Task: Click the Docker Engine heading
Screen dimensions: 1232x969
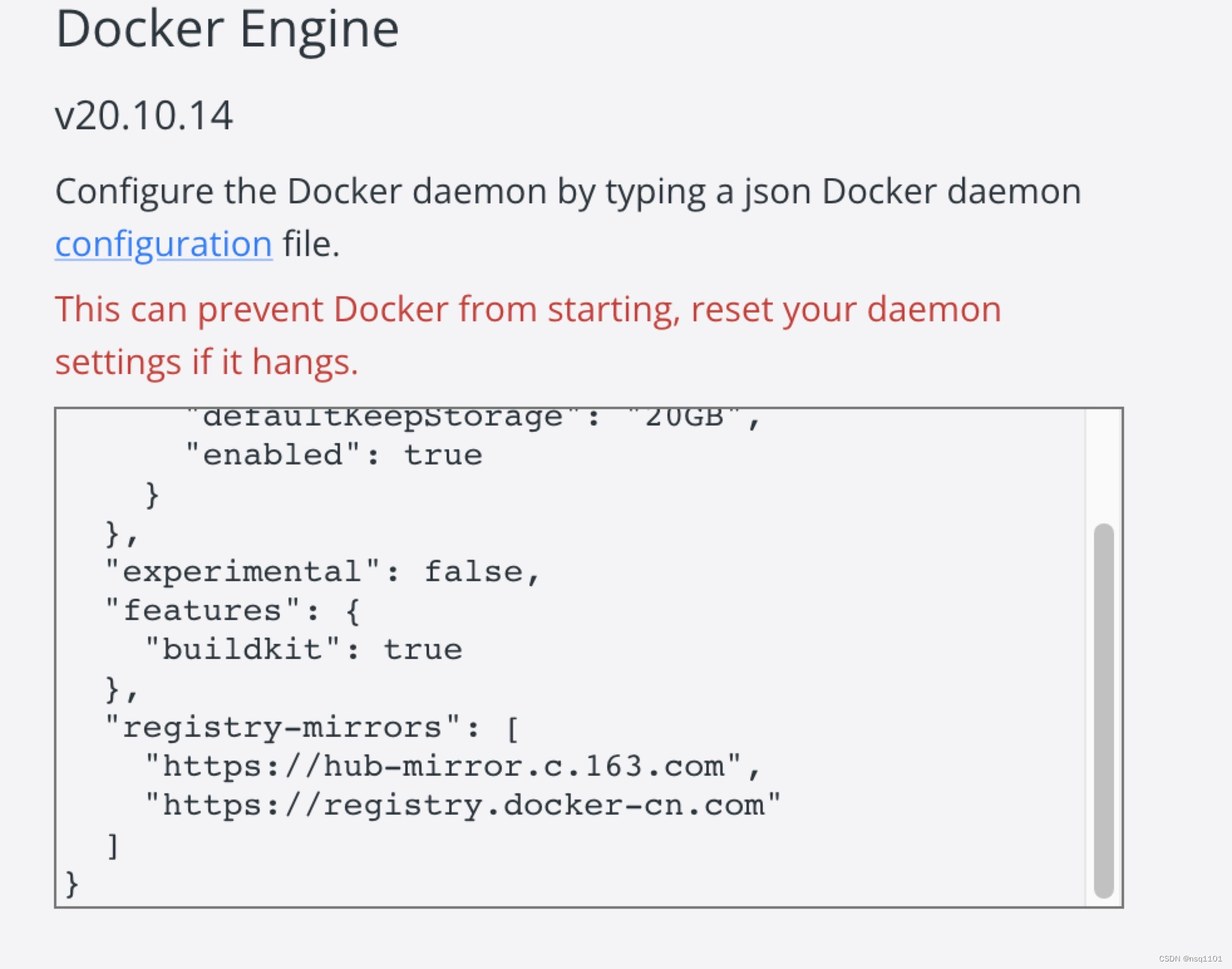Action: [227, 29]
